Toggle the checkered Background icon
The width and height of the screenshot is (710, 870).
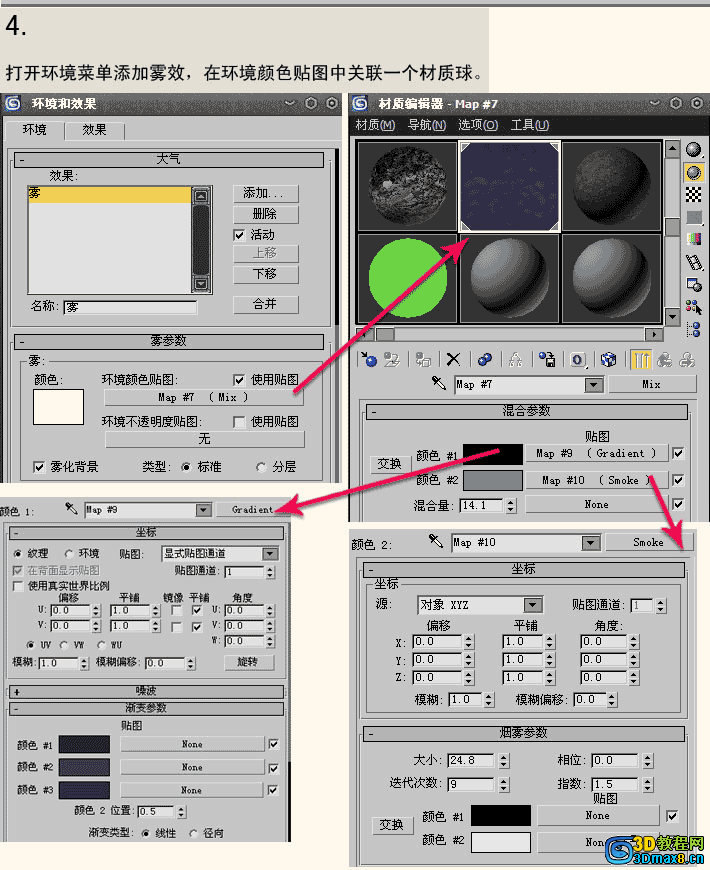[x=693, y=195]
